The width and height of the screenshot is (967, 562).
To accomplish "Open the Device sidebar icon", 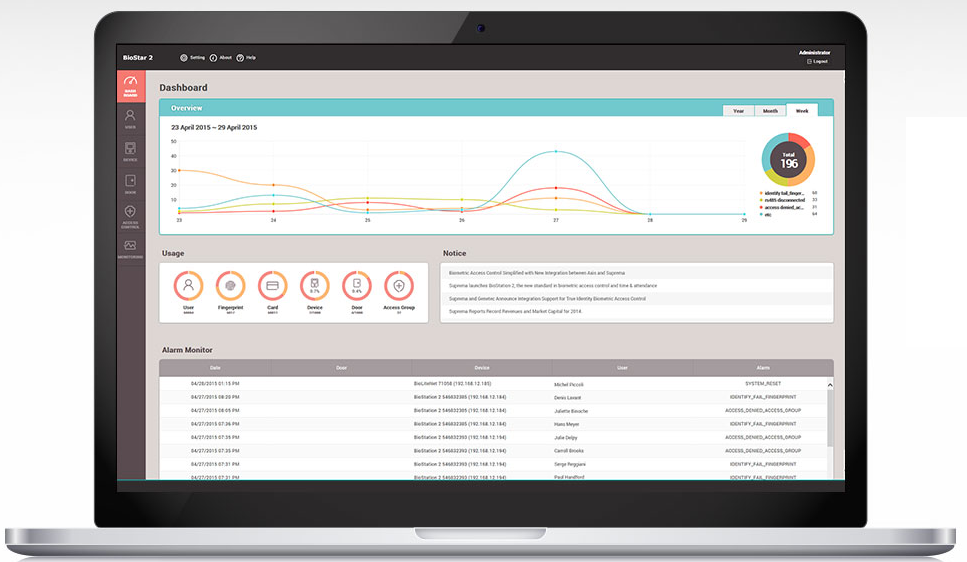I will point(130,151).
